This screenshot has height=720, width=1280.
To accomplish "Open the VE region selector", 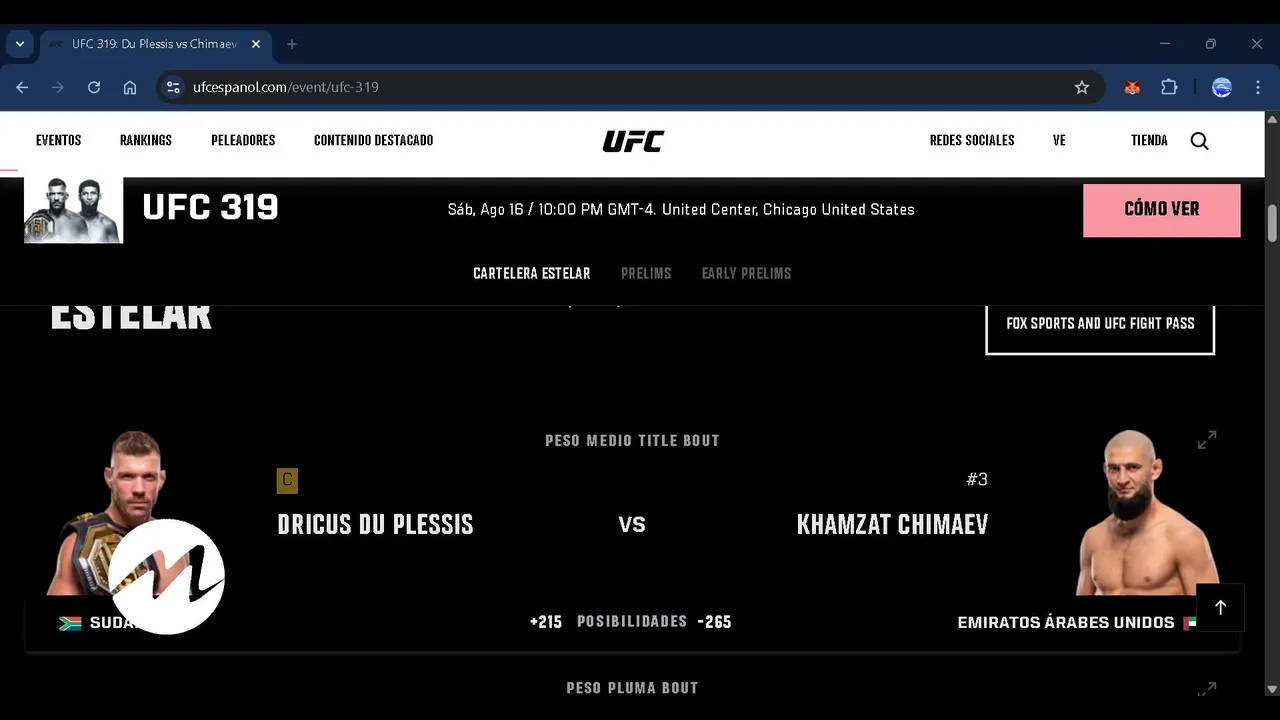I will tap(1059, 141).
